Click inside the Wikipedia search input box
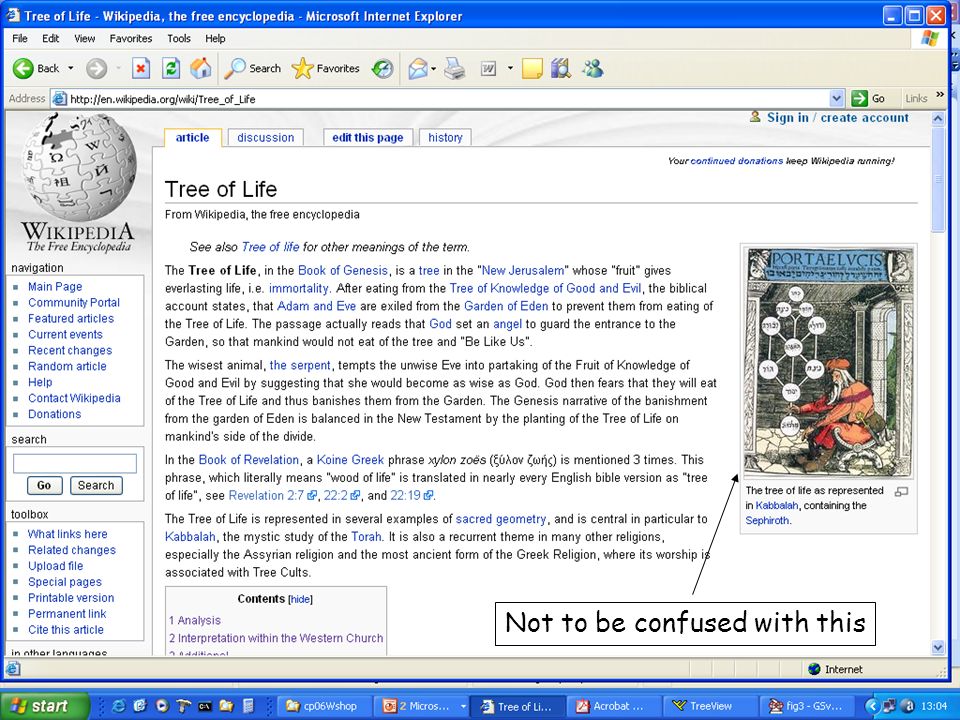 pyautogui.click(x=75, y=463)
